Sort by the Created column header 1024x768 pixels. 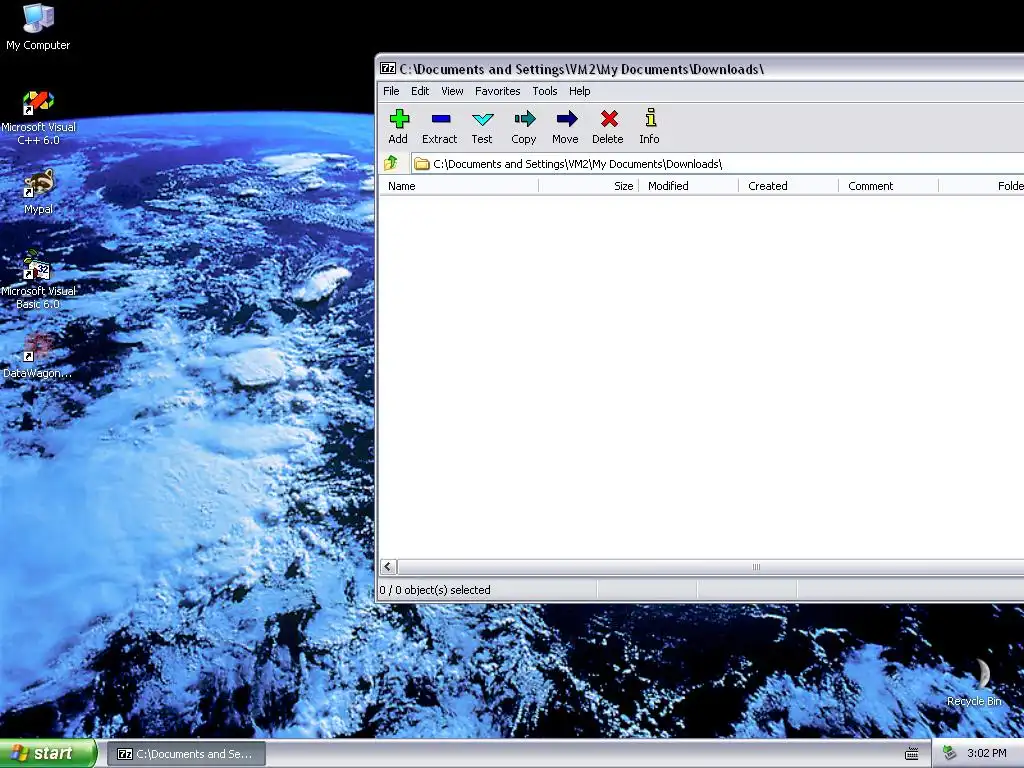pos(789,186)
